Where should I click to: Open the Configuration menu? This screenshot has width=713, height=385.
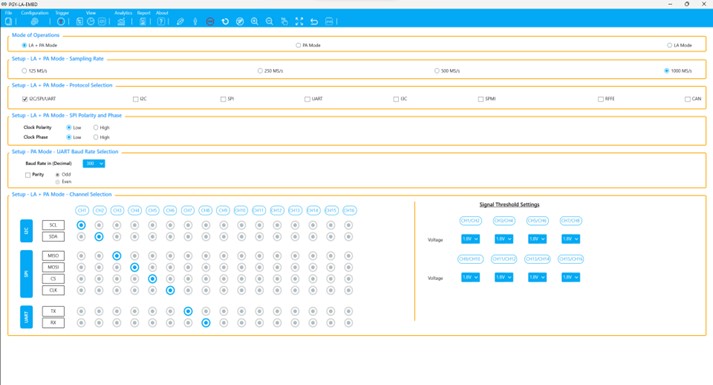pos(35,13)
